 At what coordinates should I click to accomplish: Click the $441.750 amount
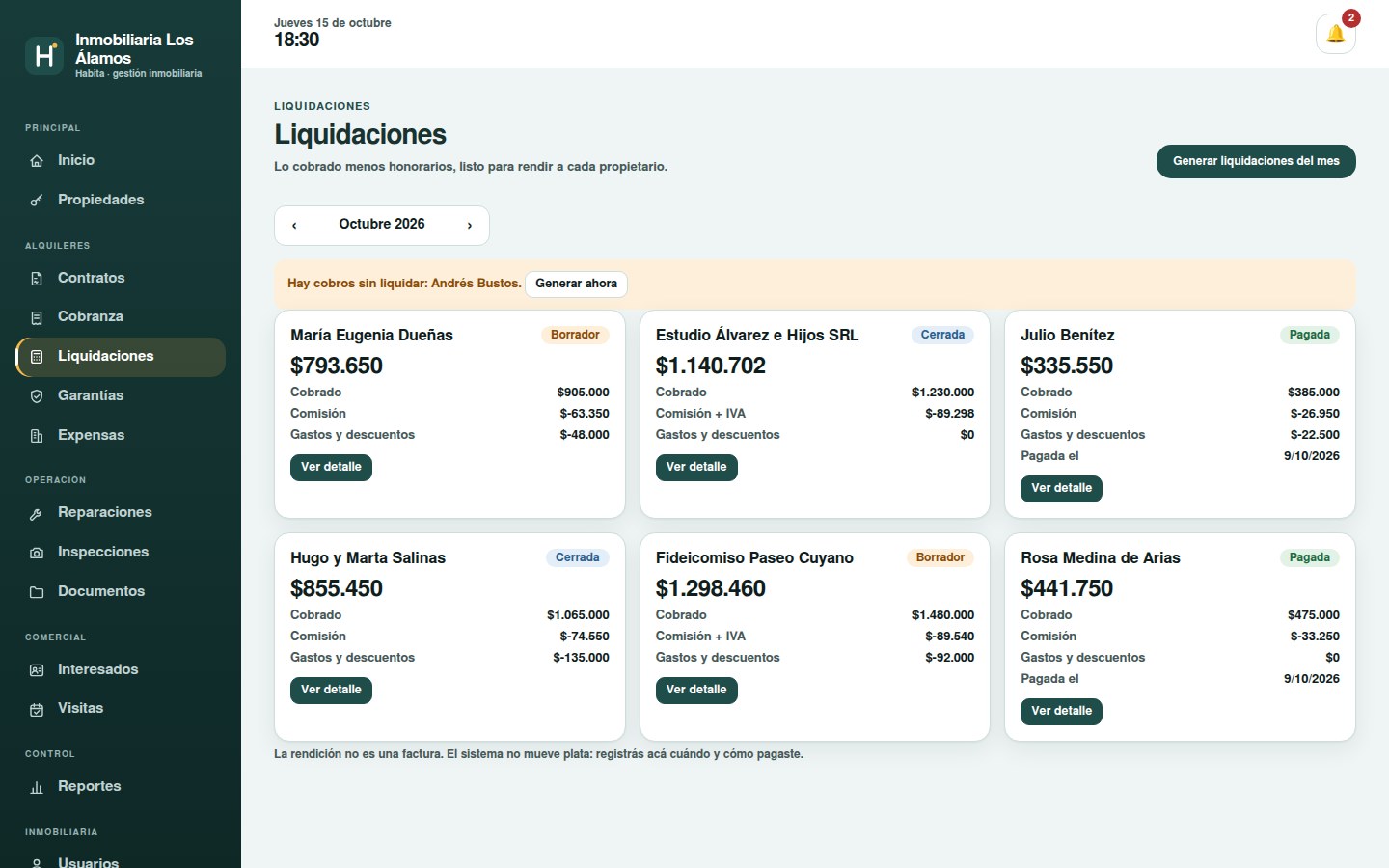click(1067, 588)
